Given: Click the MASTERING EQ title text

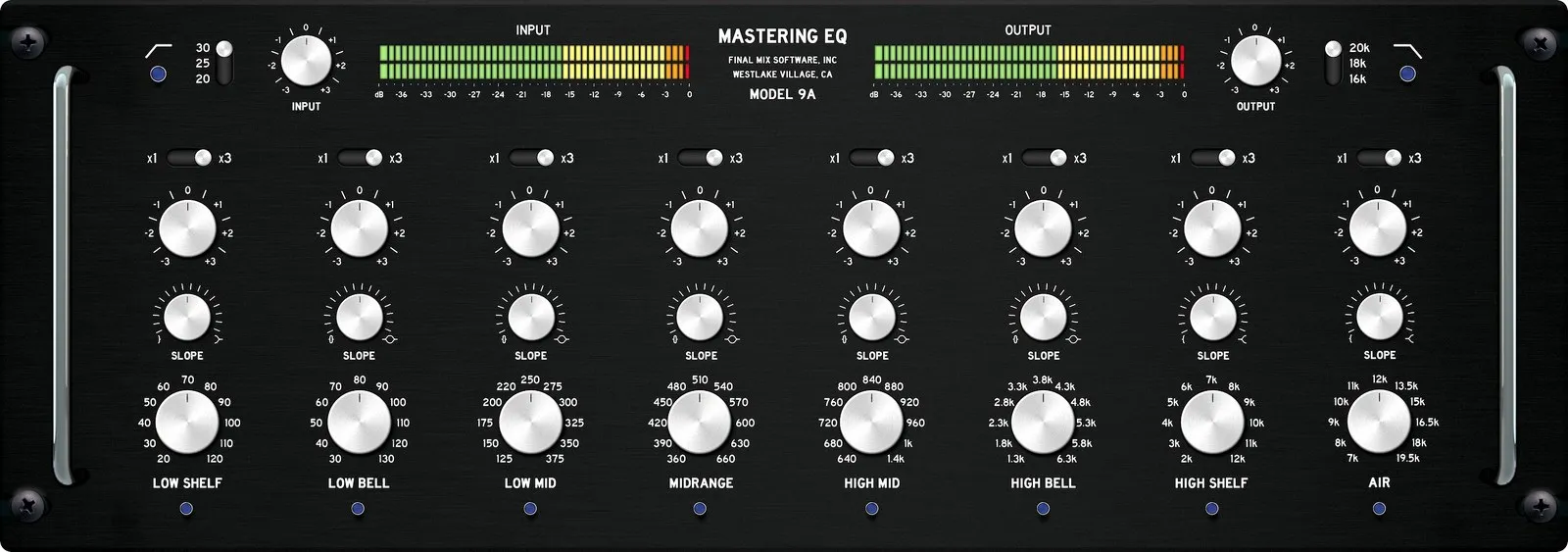Looking at the screenshot, I should coord(782,36).
